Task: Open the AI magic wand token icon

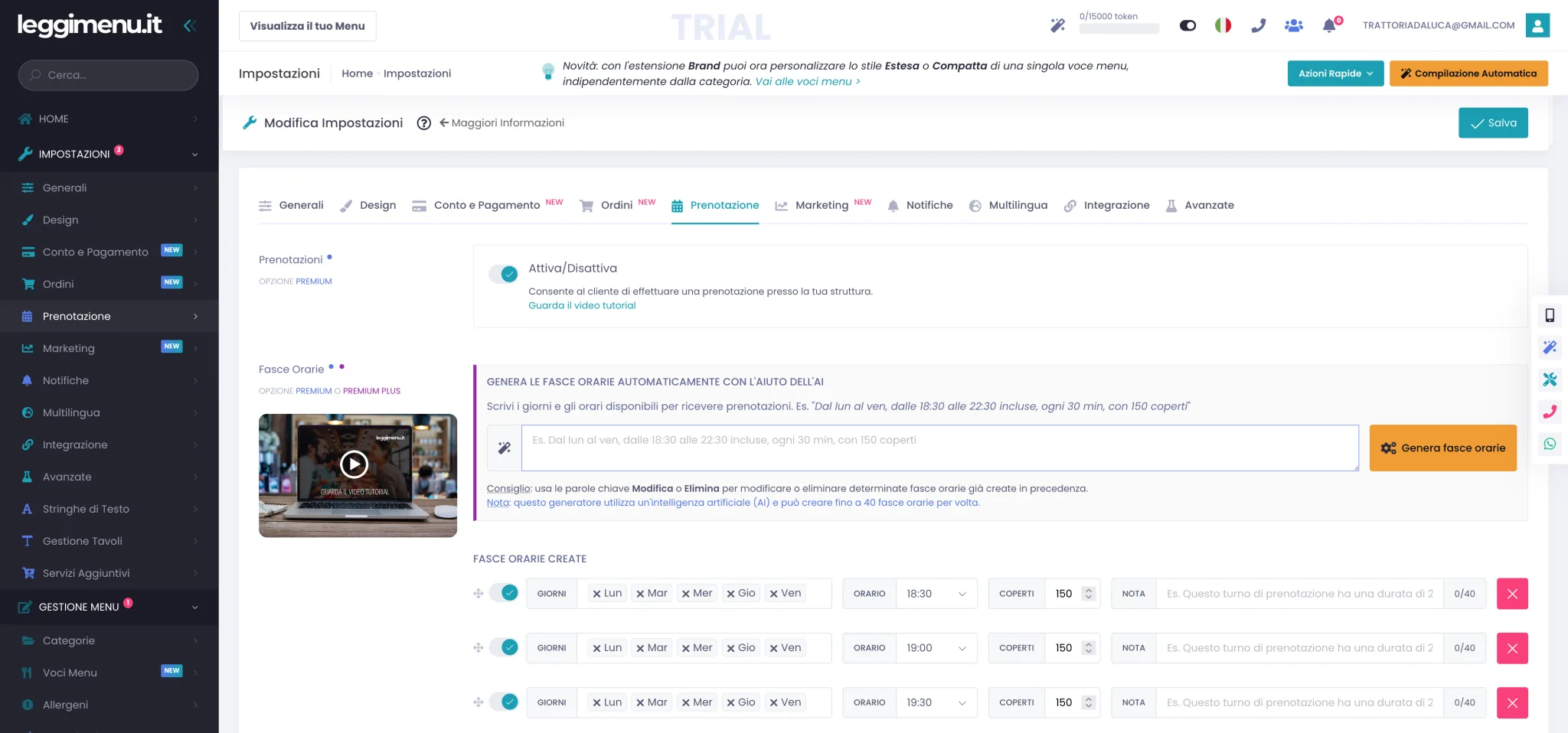Action: pyautogui.click(x=1057, y=25)
